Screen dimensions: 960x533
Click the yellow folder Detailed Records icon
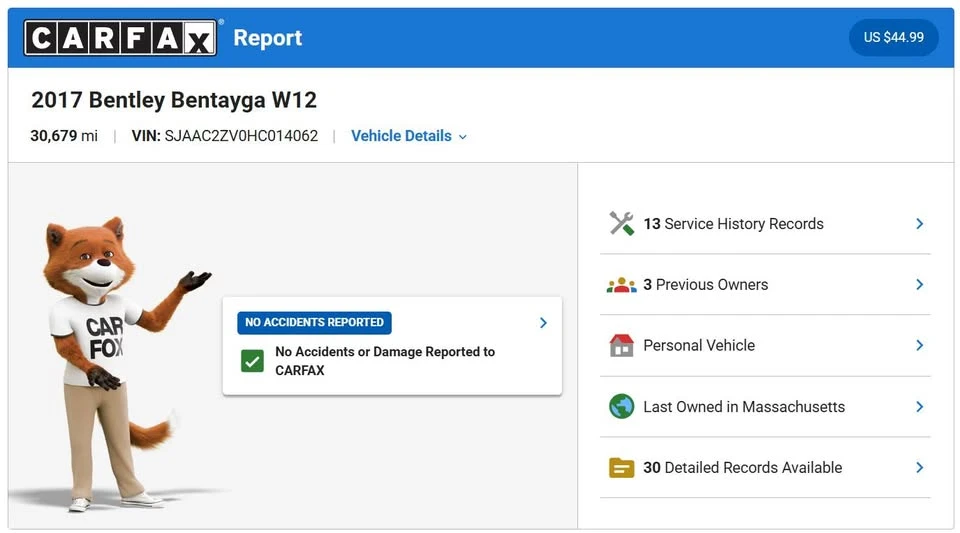[621, 468]
